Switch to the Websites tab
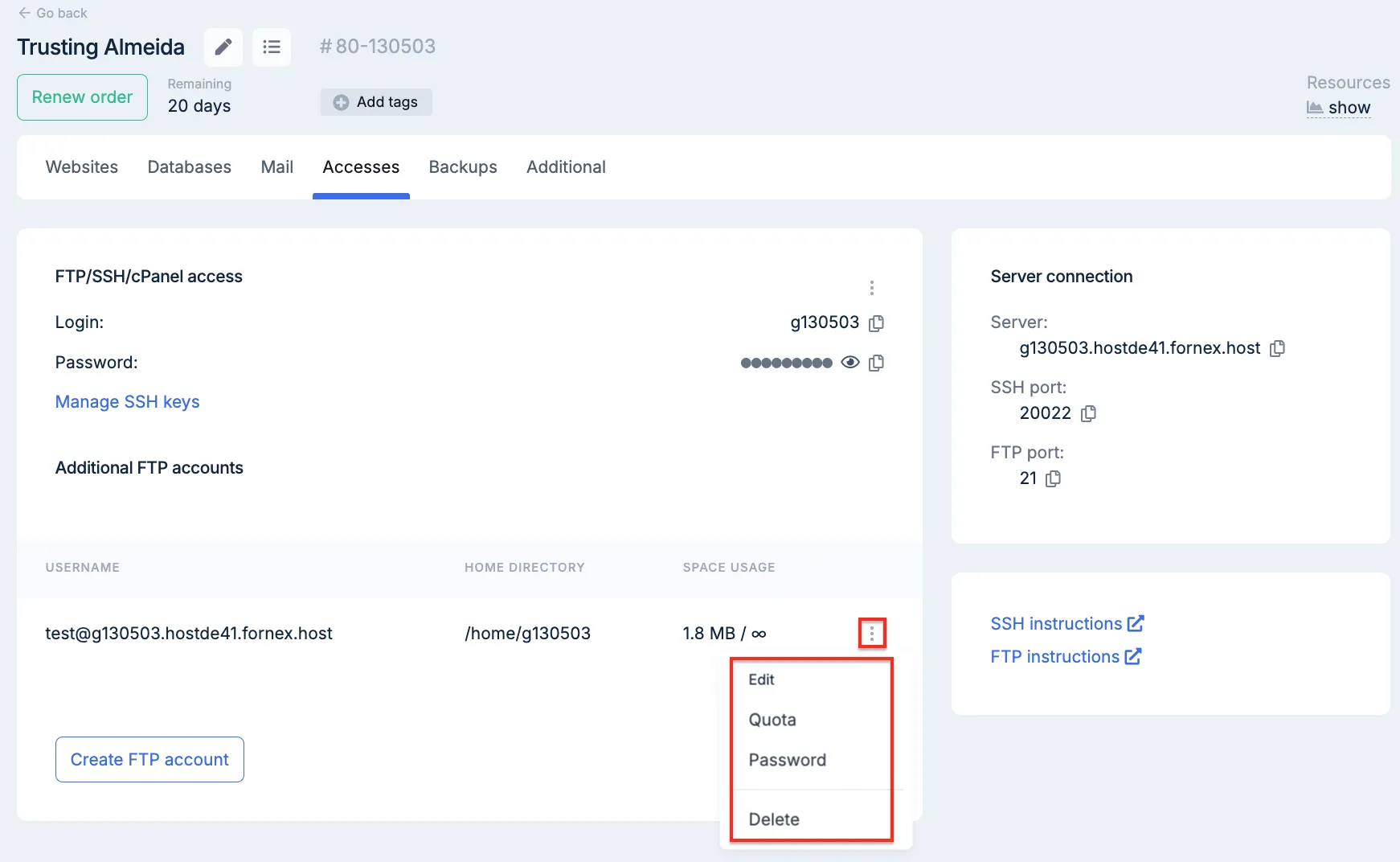Image resolution: width=1400 pixels, height=862 pixels. tap(82, 167)
